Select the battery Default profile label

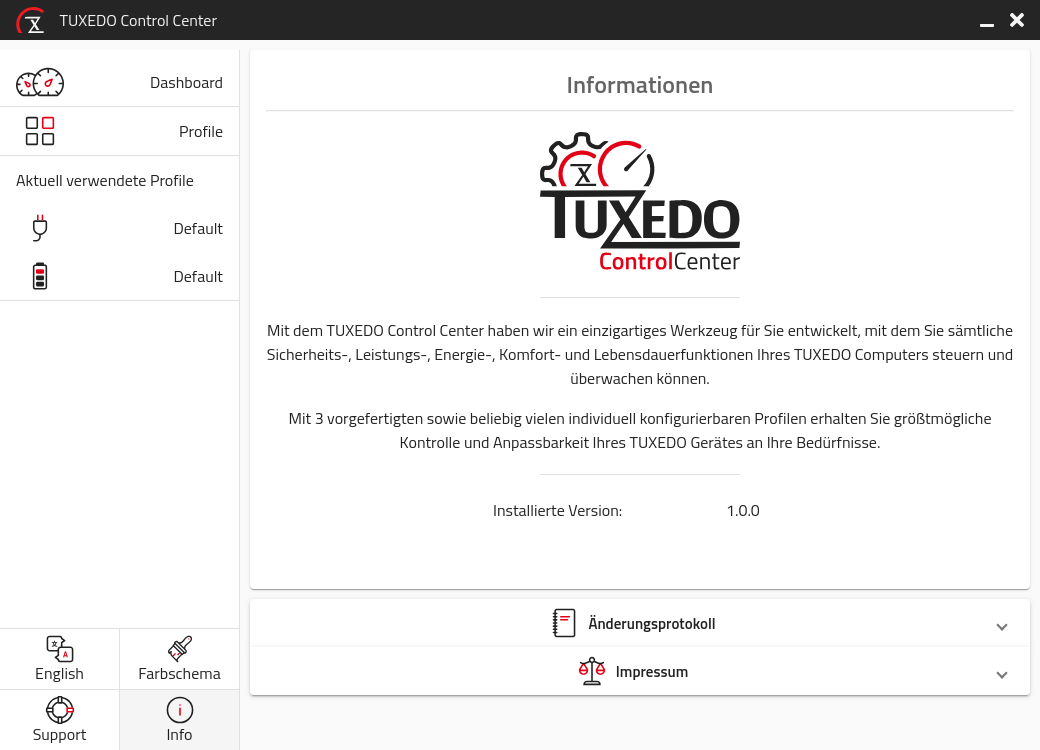coord(198,277)
